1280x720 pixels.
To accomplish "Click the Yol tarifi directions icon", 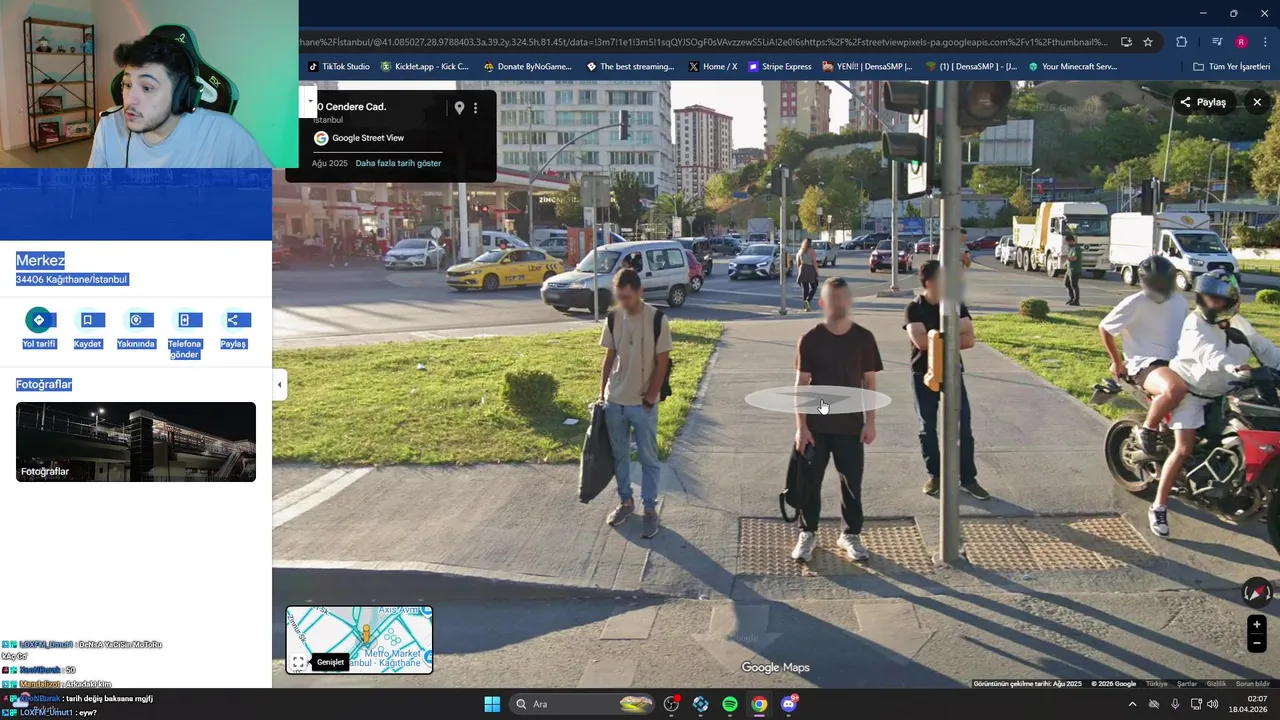I will (39, 320).
